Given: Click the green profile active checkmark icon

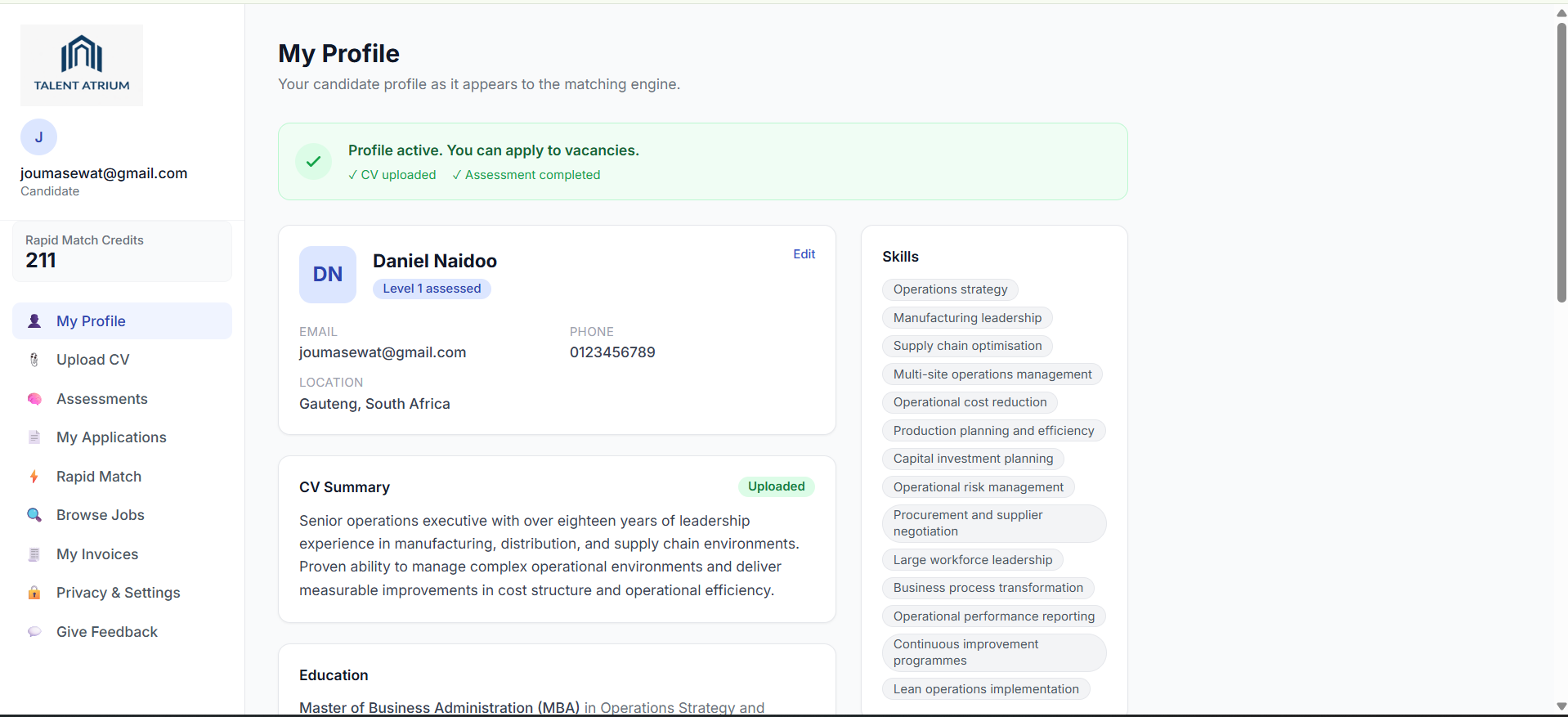Looking at the screenshot, I should (313, 162).
